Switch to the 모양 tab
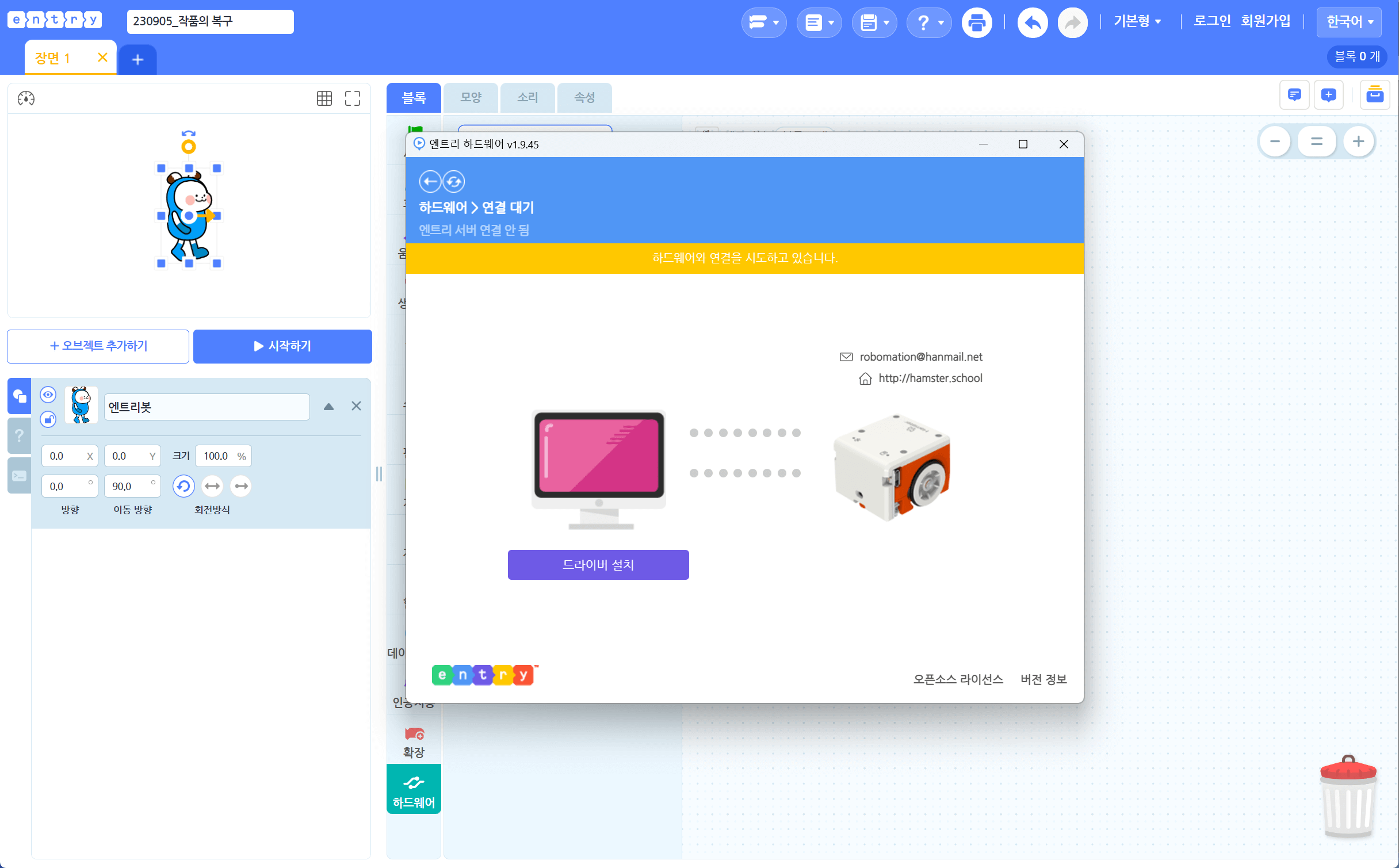The image size is (1399, 868). click(471, 98)
